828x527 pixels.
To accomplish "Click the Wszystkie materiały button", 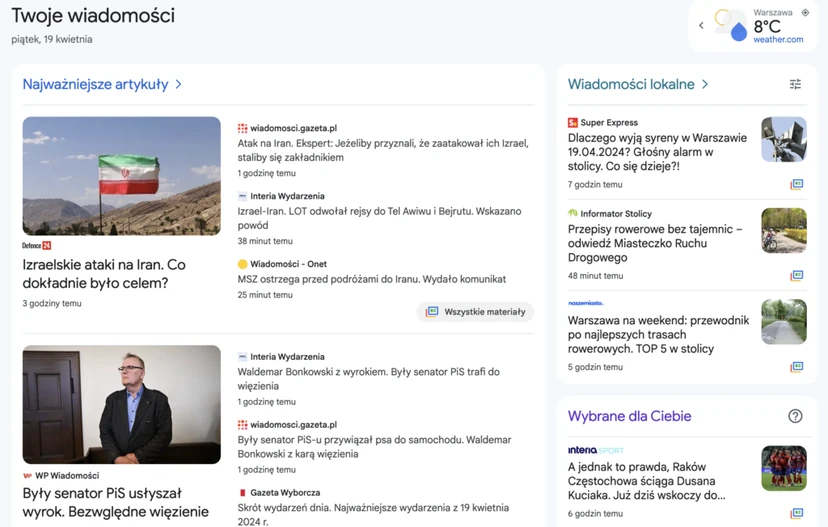I will (x=475, y=312).
